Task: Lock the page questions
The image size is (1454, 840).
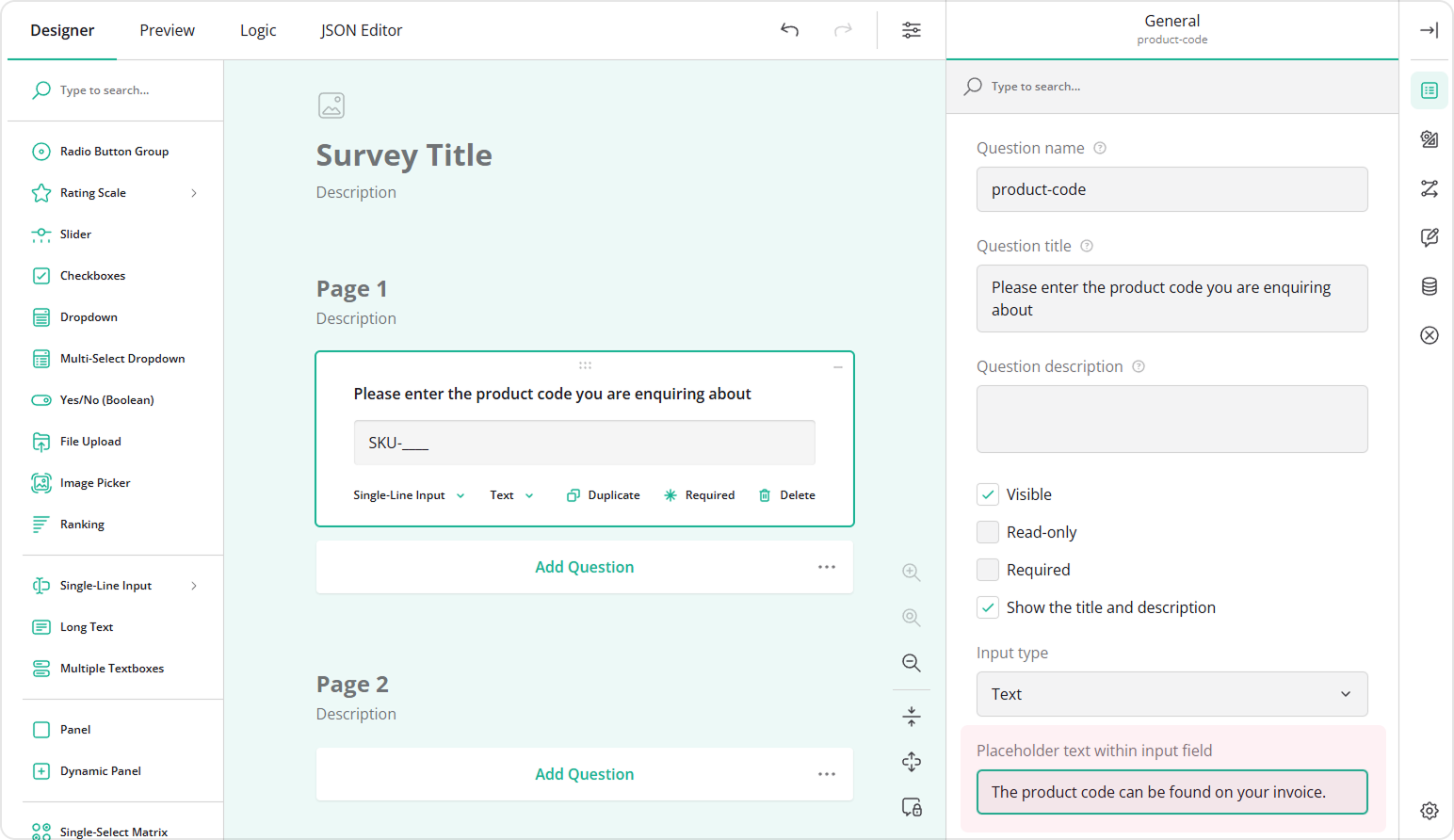Action: click(x=910, y=807)
